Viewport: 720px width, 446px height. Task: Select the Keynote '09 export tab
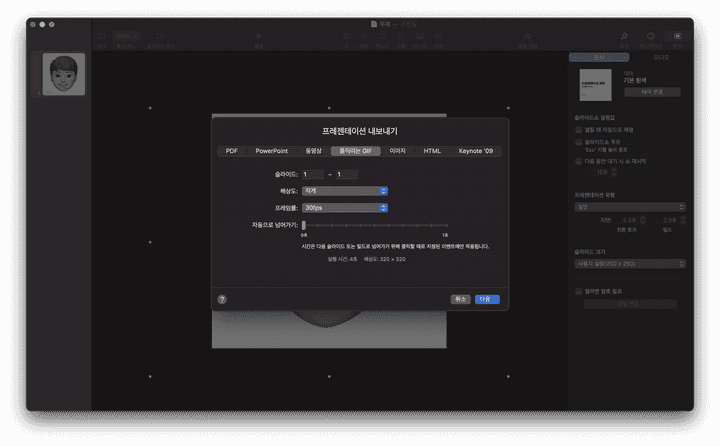475,151
